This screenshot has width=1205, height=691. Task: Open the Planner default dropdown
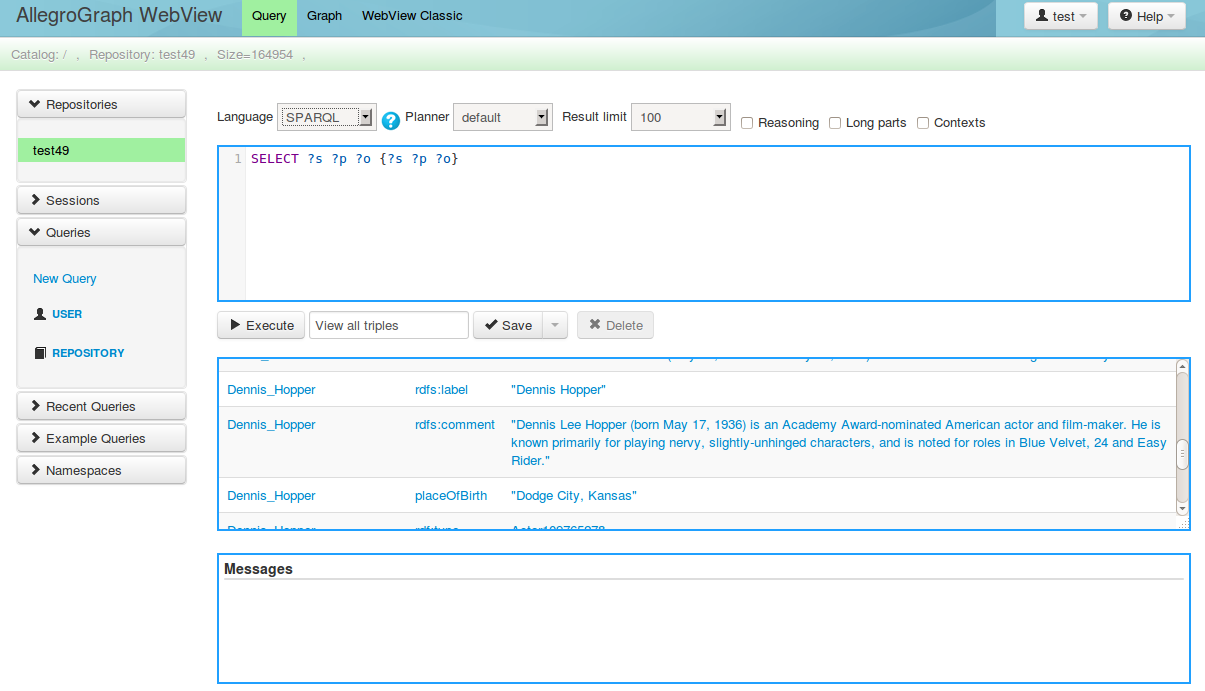[x=502, y=117]
